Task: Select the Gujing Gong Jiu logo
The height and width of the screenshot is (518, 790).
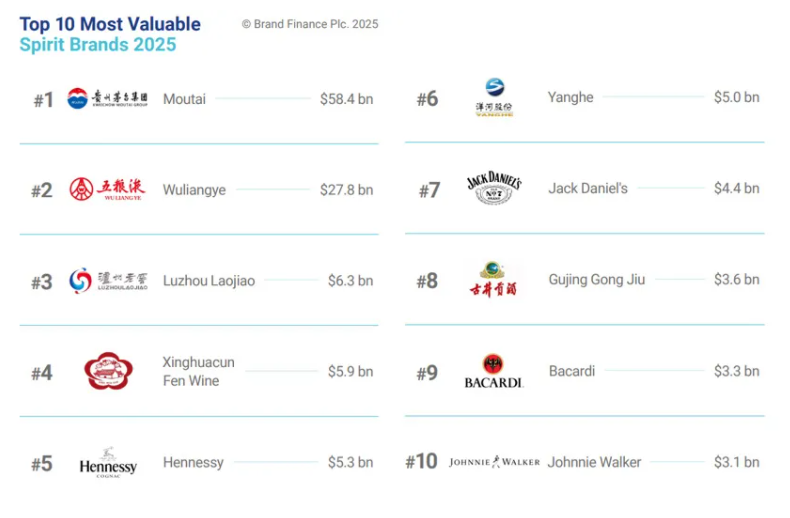Action: [493, 279]
